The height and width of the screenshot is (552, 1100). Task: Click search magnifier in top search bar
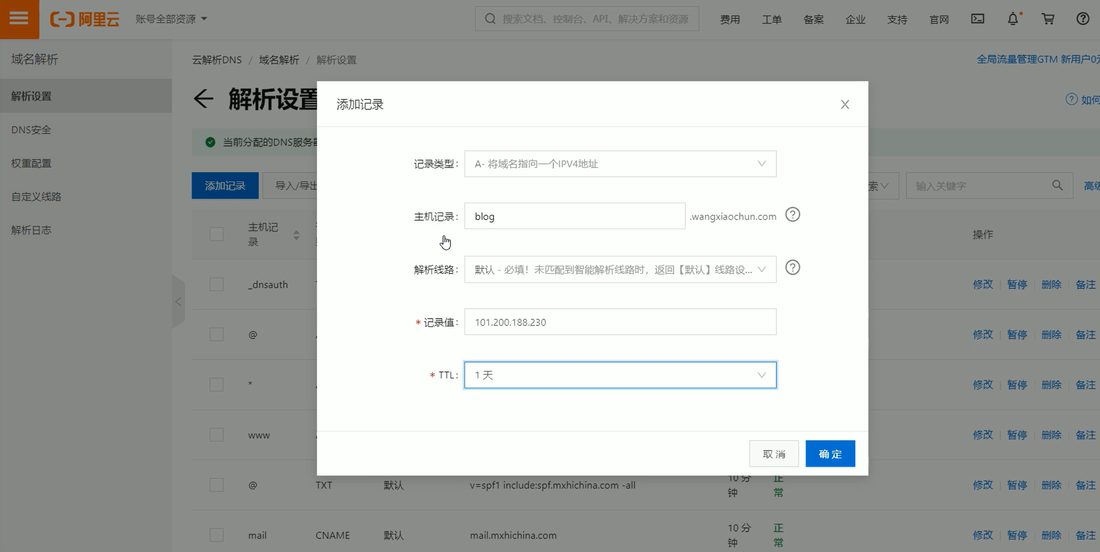(x=490, y=19)
